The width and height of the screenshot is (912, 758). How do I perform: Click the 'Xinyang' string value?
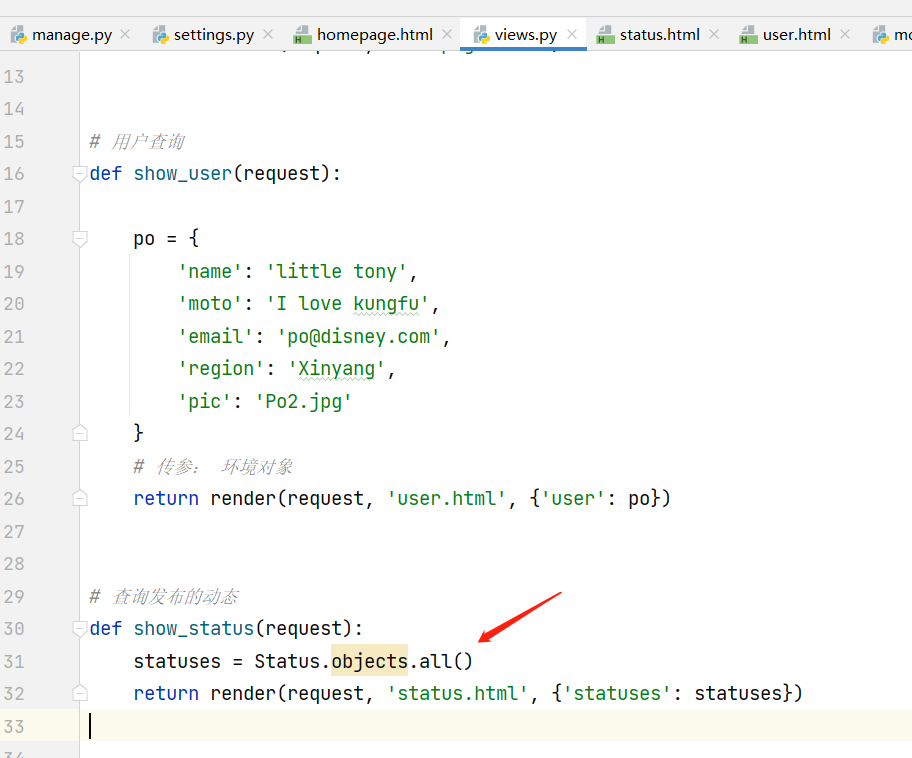coord(336,369)
